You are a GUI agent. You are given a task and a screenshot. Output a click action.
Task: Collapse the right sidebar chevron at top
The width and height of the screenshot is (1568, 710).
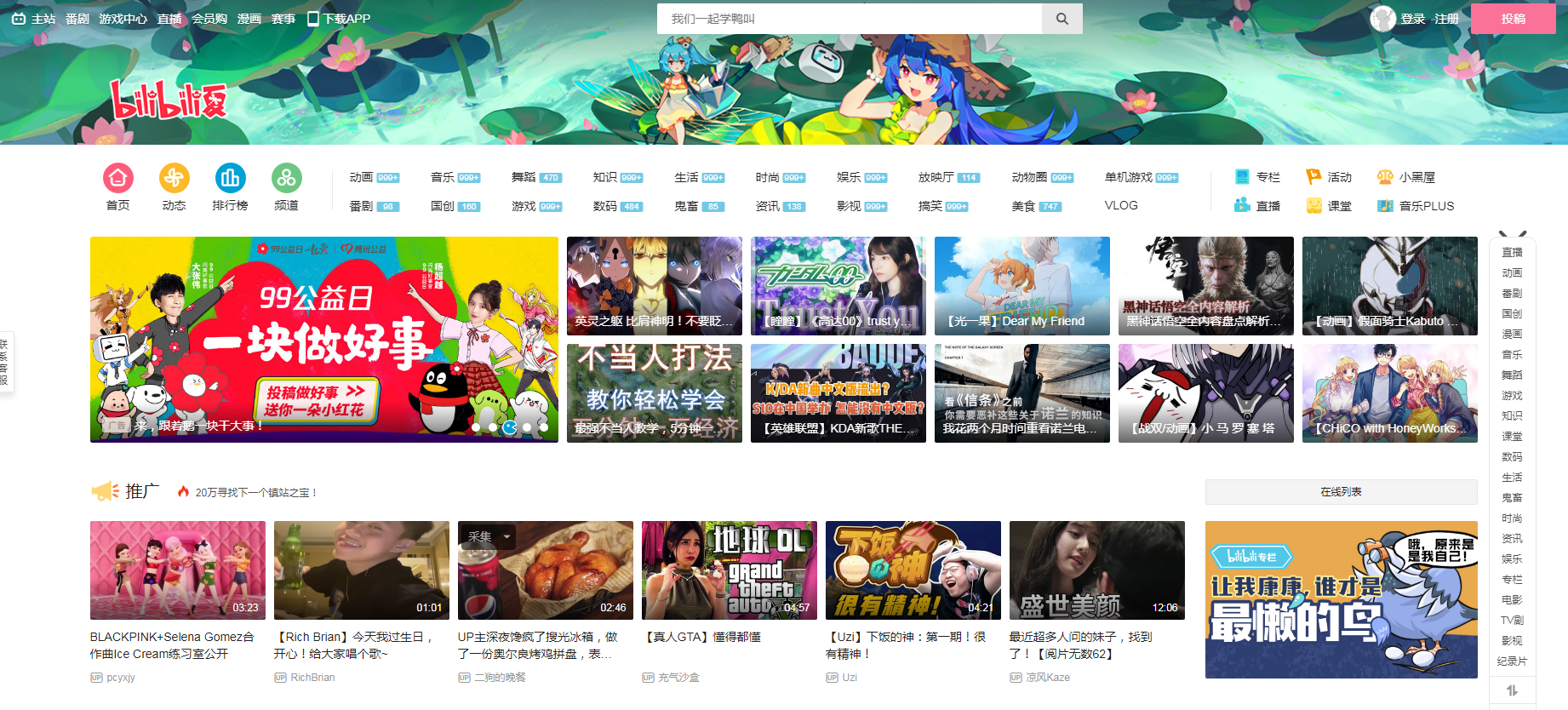(1512, 234)
